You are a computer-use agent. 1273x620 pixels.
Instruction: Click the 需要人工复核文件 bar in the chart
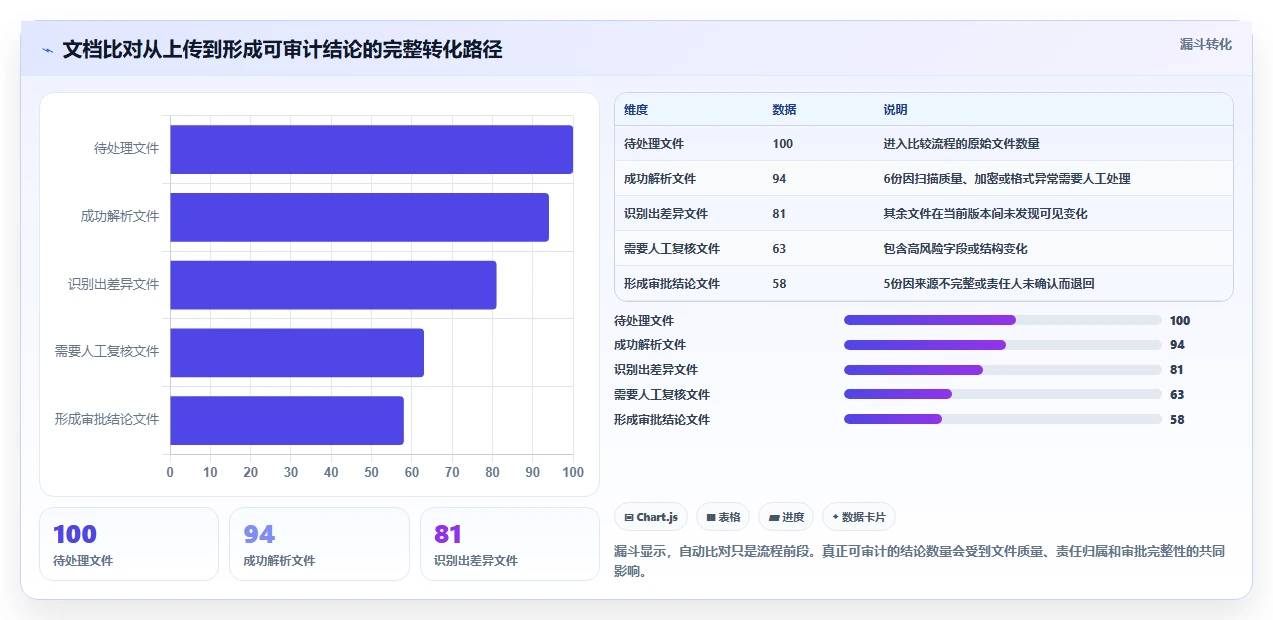(297, 353)
